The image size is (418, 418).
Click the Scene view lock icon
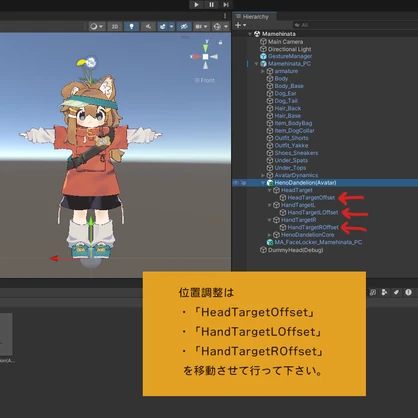[220, 42]
